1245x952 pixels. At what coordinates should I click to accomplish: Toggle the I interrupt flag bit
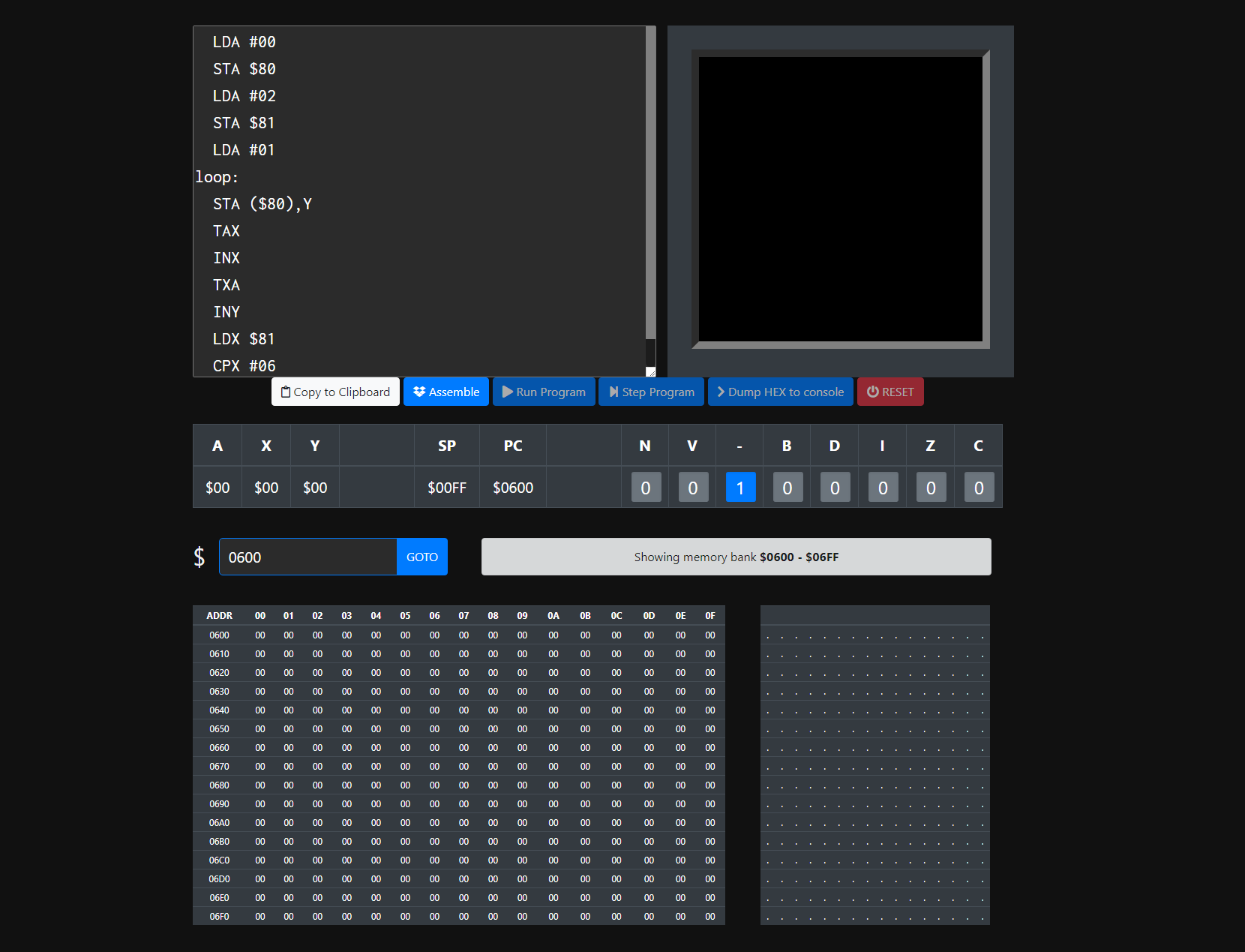(x=883, y=488)
